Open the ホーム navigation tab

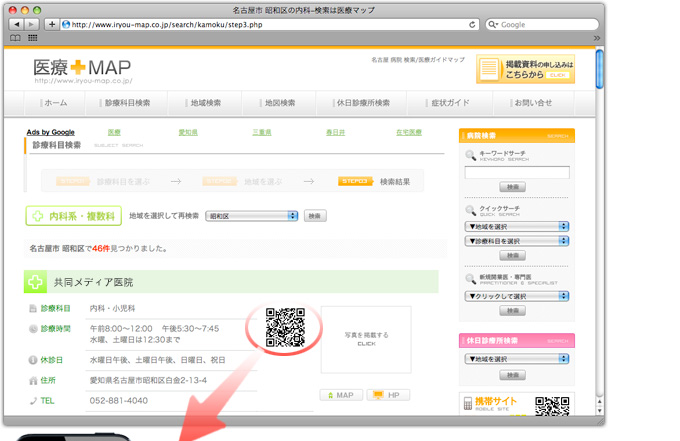tap(54, 103)
